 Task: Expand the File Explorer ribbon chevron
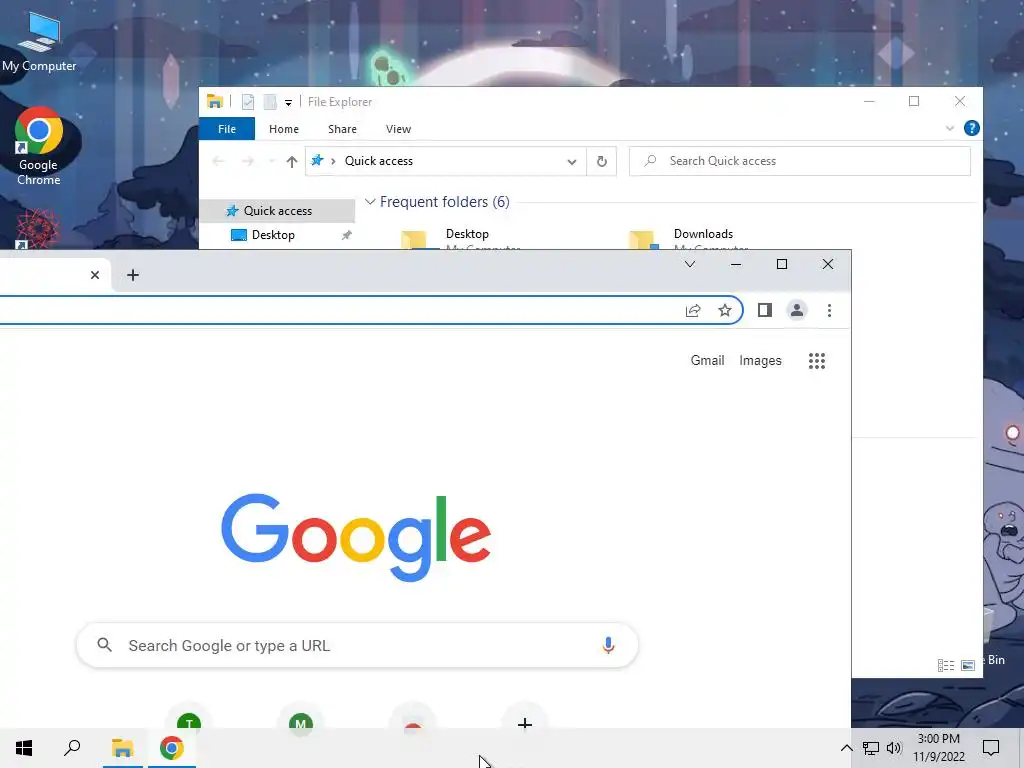tap(950, 128)
